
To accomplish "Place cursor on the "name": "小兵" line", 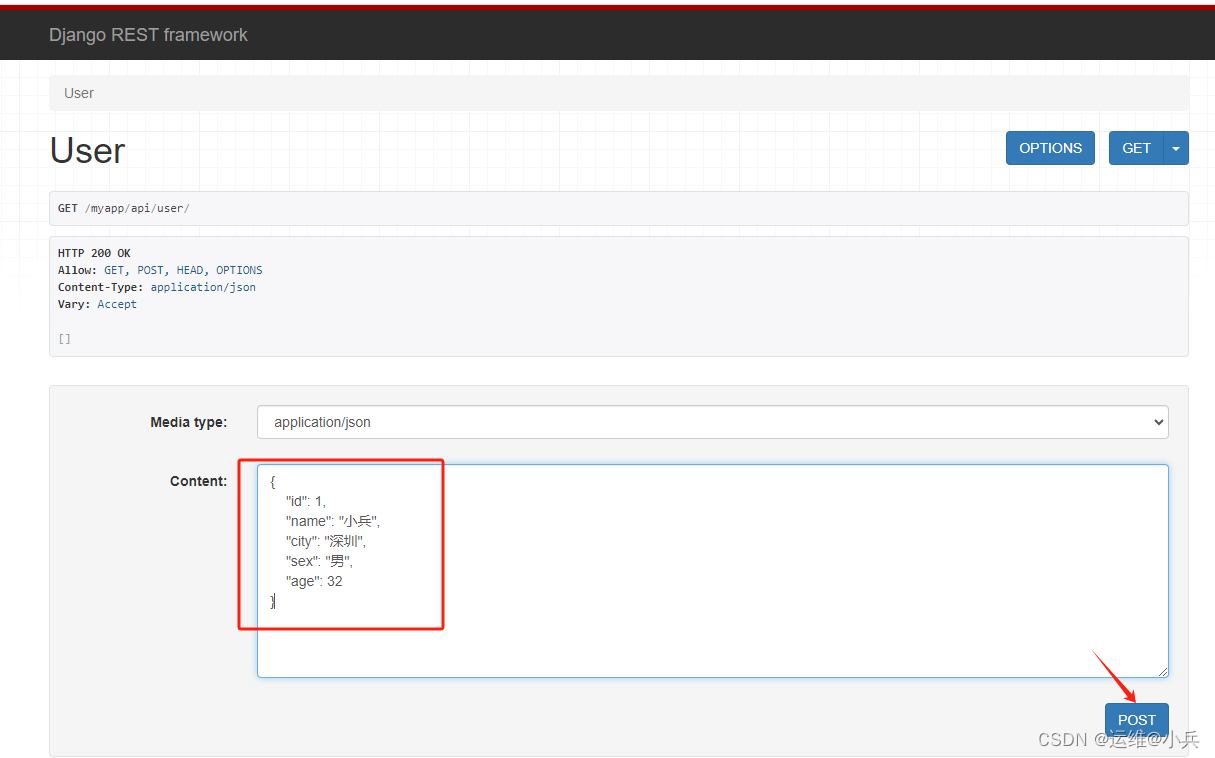I will click(x=333, y=521).
